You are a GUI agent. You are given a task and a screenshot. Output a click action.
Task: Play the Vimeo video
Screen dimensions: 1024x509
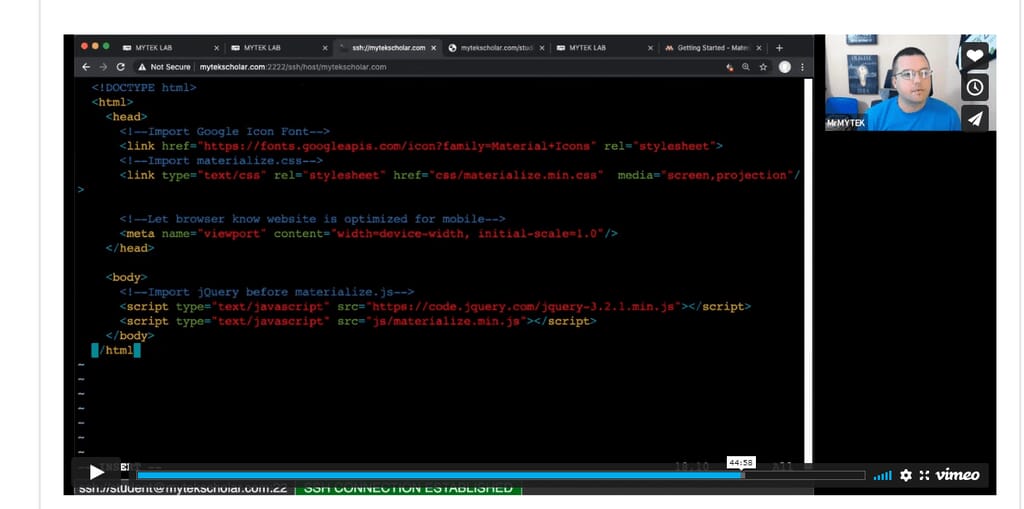97,472
